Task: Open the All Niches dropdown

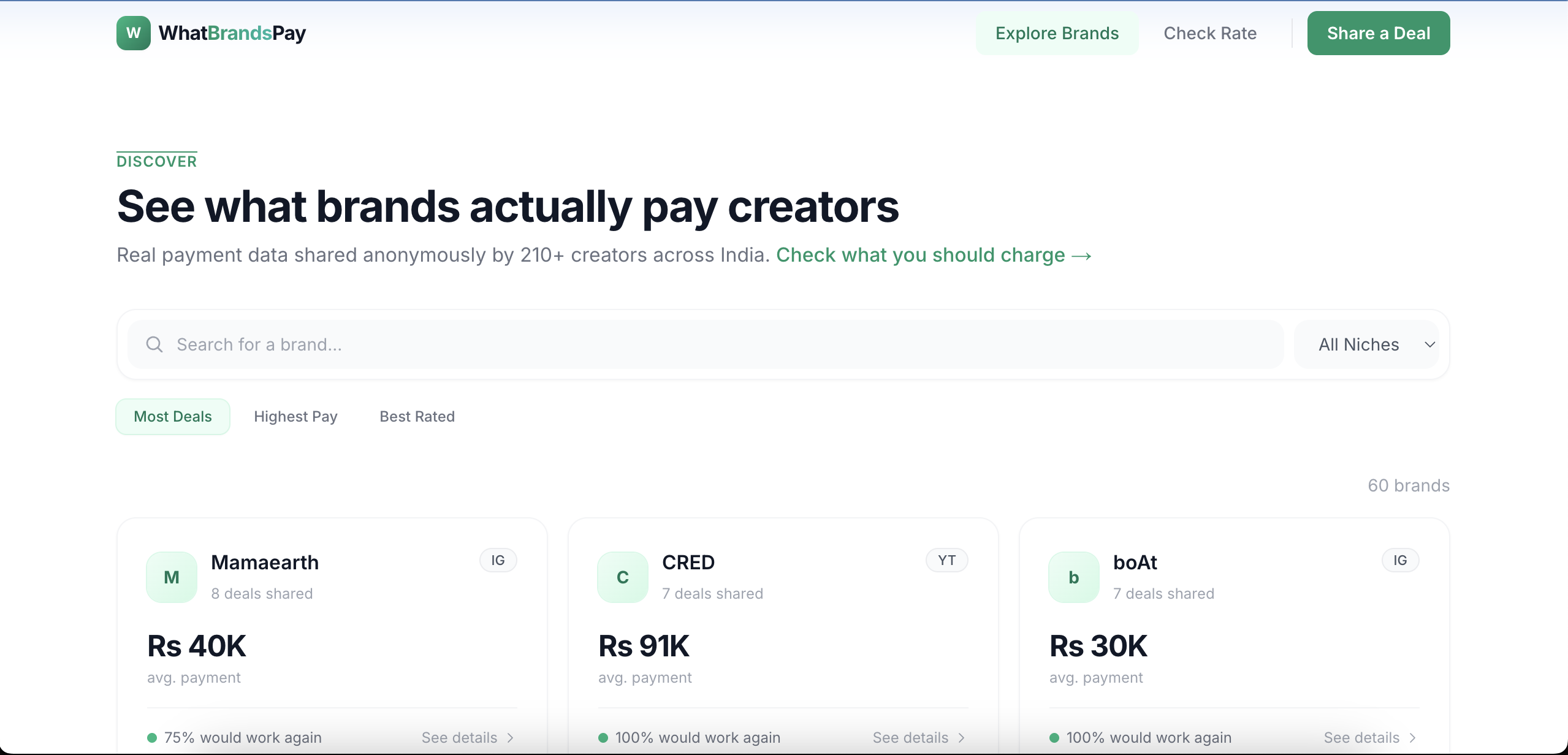Action: [x=1366, y=344]
